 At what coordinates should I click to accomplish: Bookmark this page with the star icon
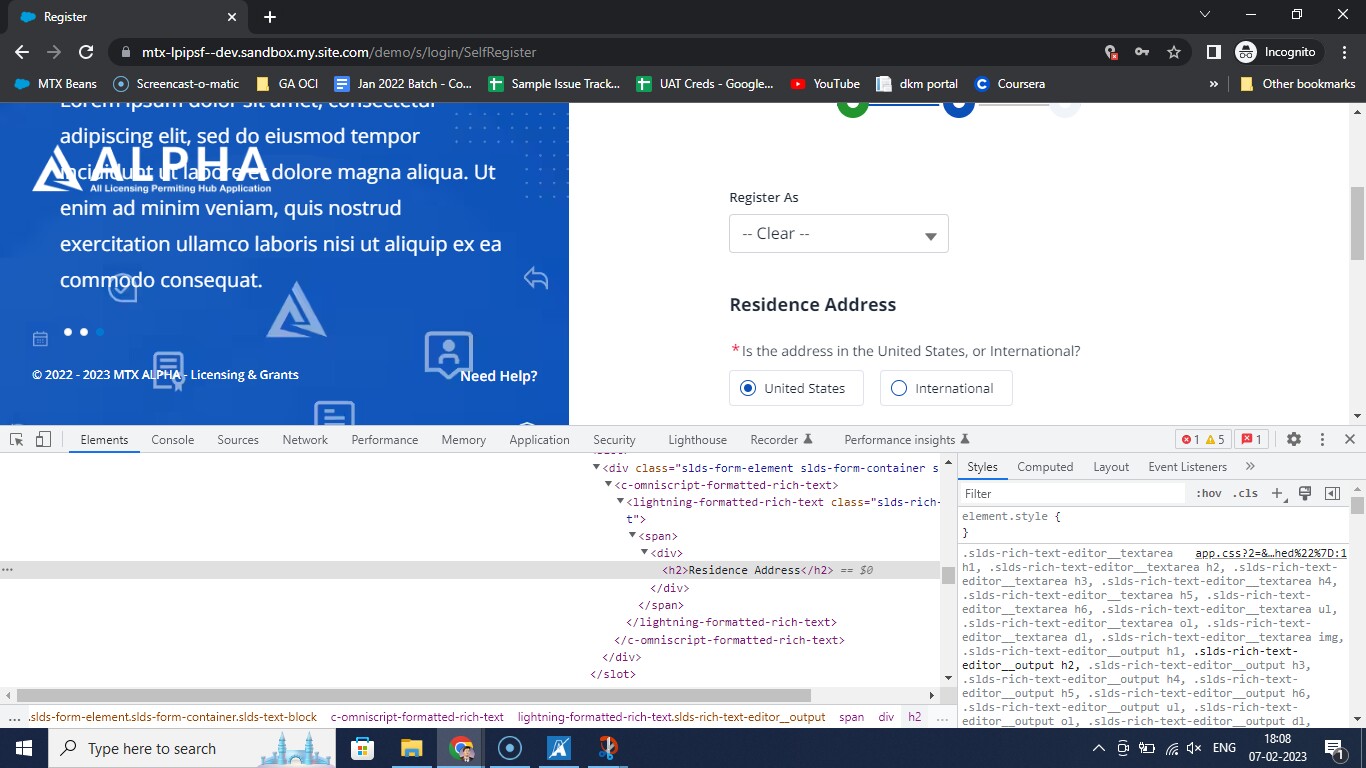(1174, 52)
